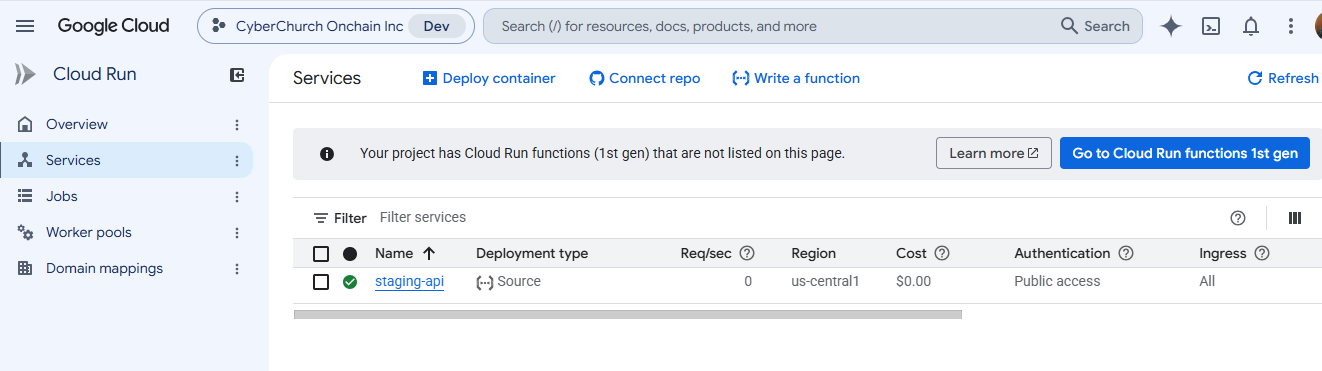Click the Cloud Run product logo
1322x371 pixels.
(x=25, y=74)
